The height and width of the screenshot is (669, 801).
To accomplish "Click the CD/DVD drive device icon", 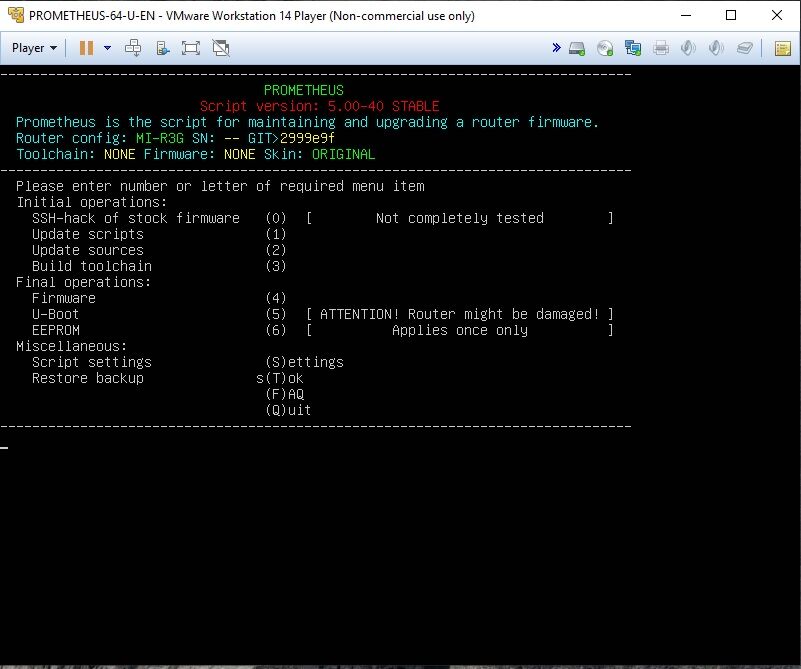I will tap(605, 49).
